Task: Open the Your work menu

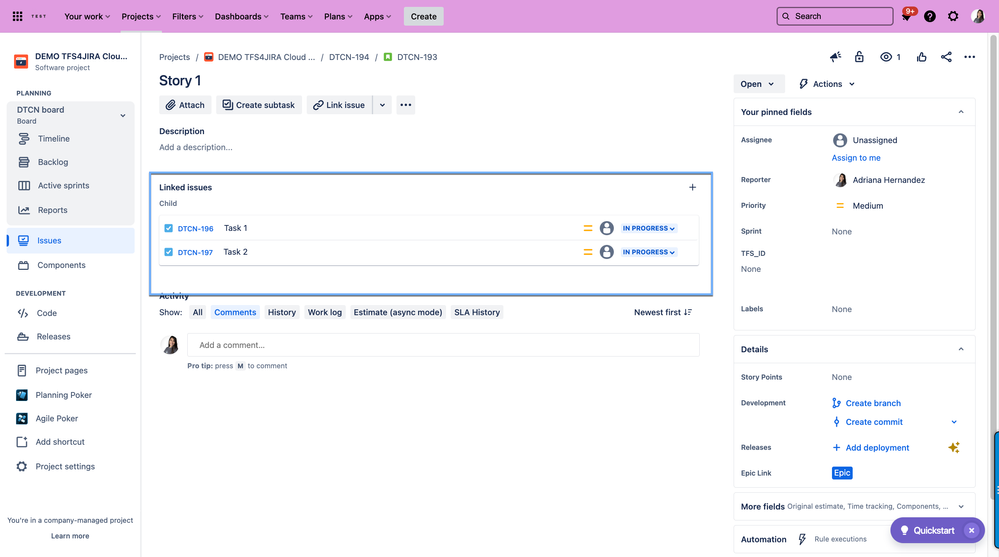Action: click(x=87, y=17)
